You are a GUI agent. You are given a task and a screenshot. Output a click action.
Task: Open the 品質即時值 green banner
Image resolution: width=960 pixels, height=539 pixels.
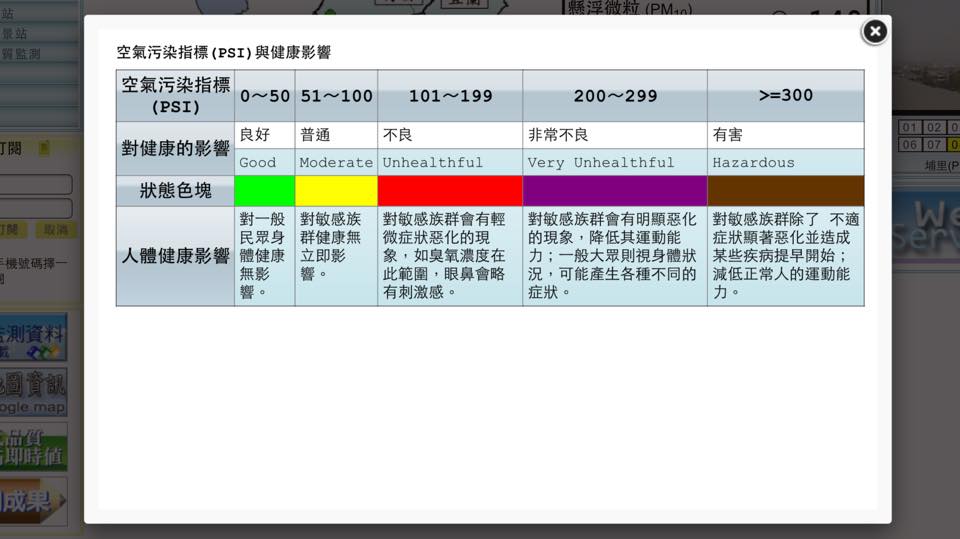tap(35, 446)
